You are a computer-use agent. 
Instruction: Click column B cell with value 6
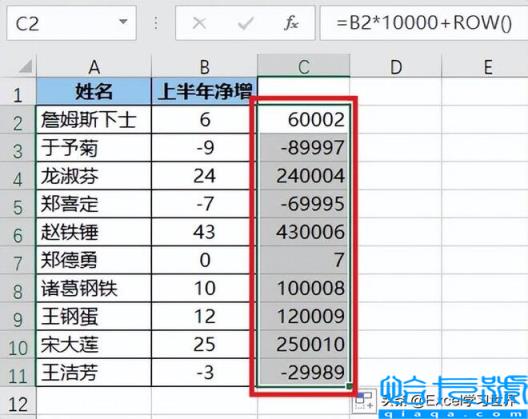pos(204,120)
